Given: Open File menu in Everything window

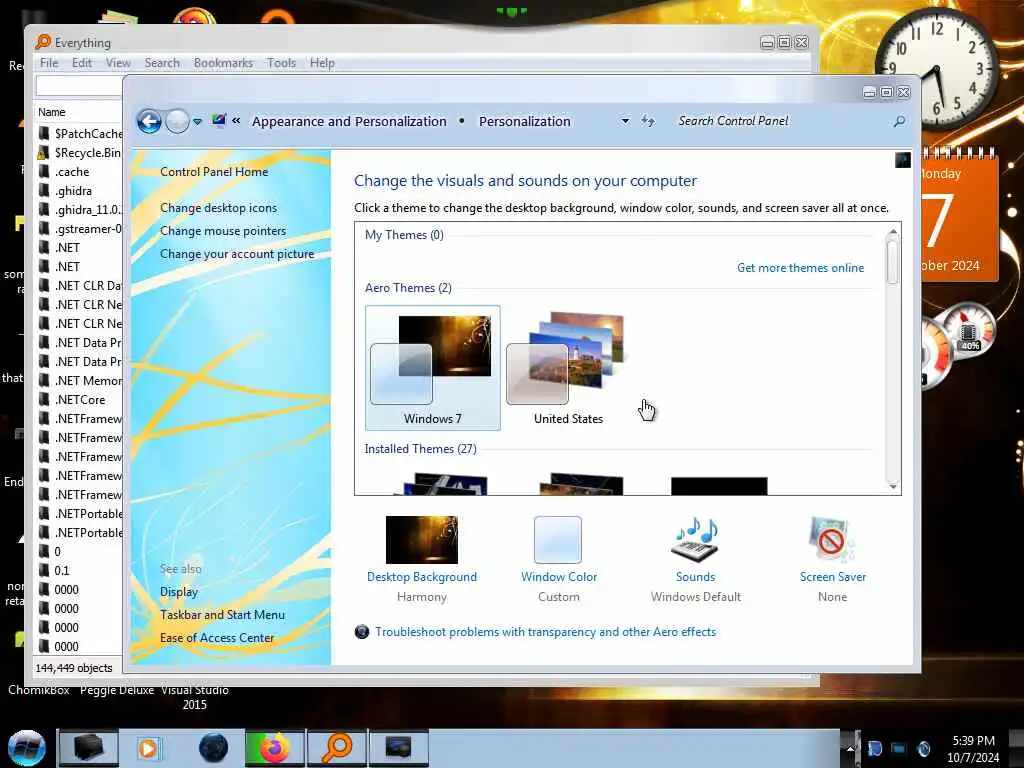Looking at the screenshot, I should click(49, 63).
